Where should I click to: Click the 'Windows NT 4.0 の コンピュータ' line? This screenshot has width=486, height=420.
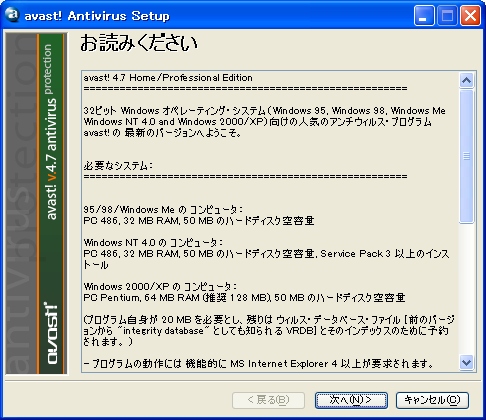click(x=153, y=242)
